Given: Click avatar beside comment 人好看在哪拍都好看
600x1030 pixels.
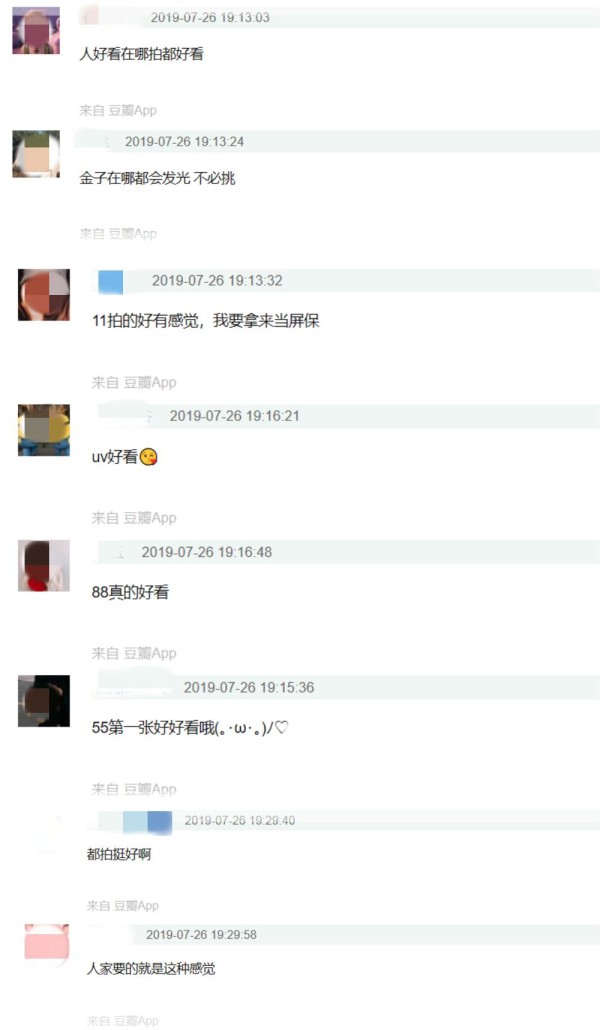Looking at the screenshot, I should click(35, 30).
